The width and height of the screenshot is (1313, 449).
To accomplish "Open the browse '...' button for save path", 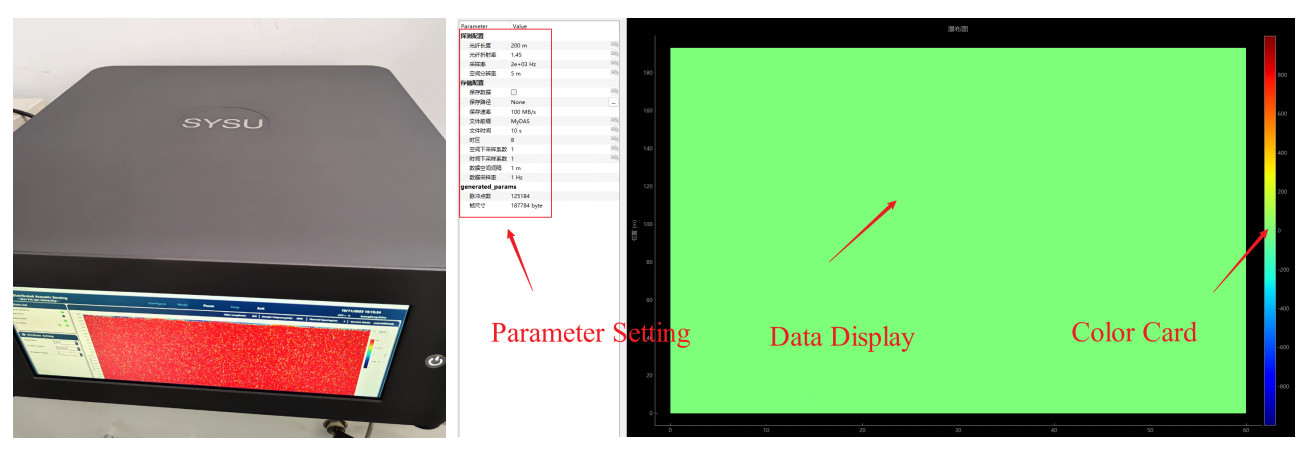I will pyautogui.click(x=613, y=102).
